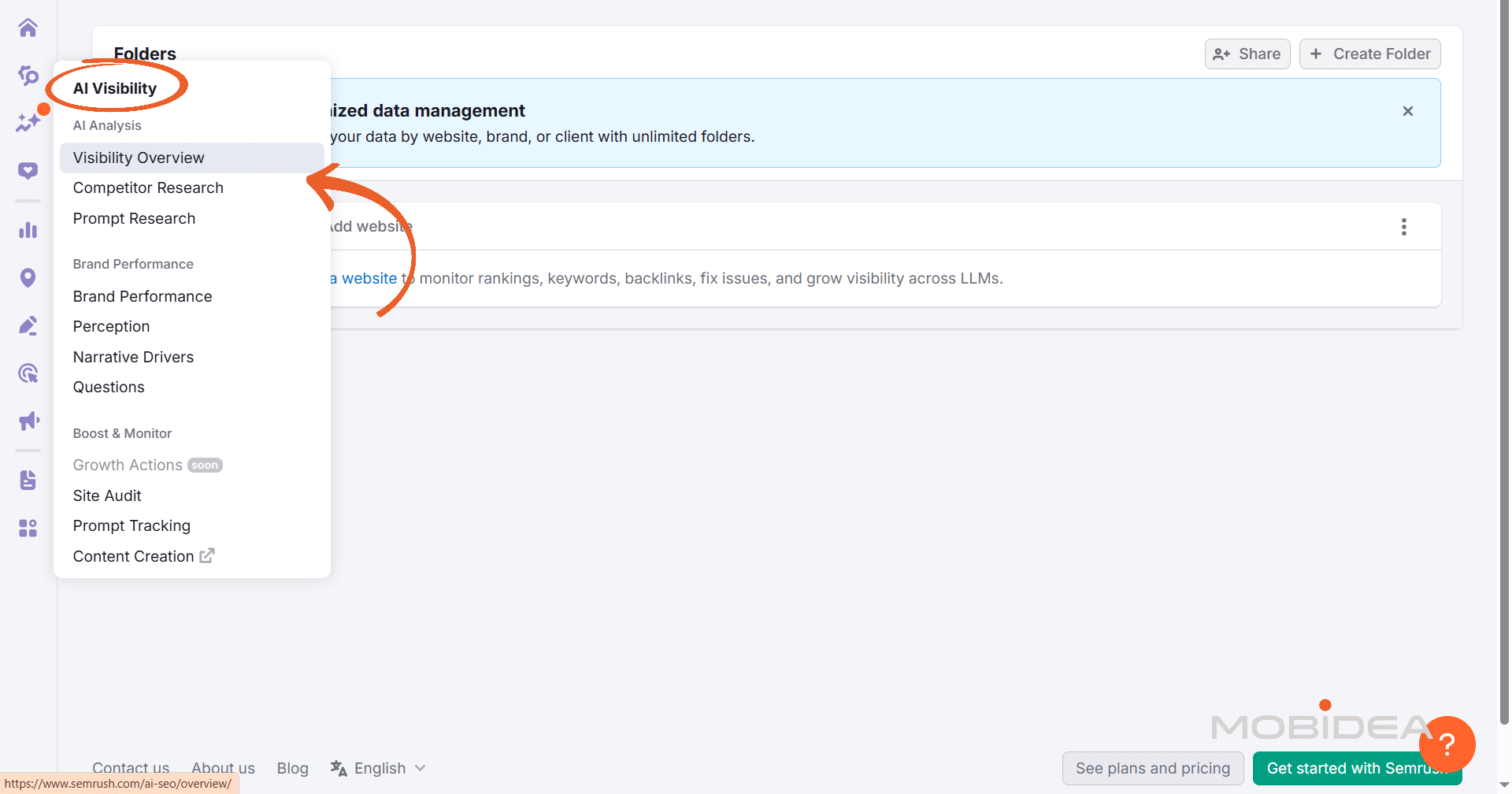Screen dimensions: 1512x794
Task: Open the Local map-pin sidebar icon
Action: [28, 277]
